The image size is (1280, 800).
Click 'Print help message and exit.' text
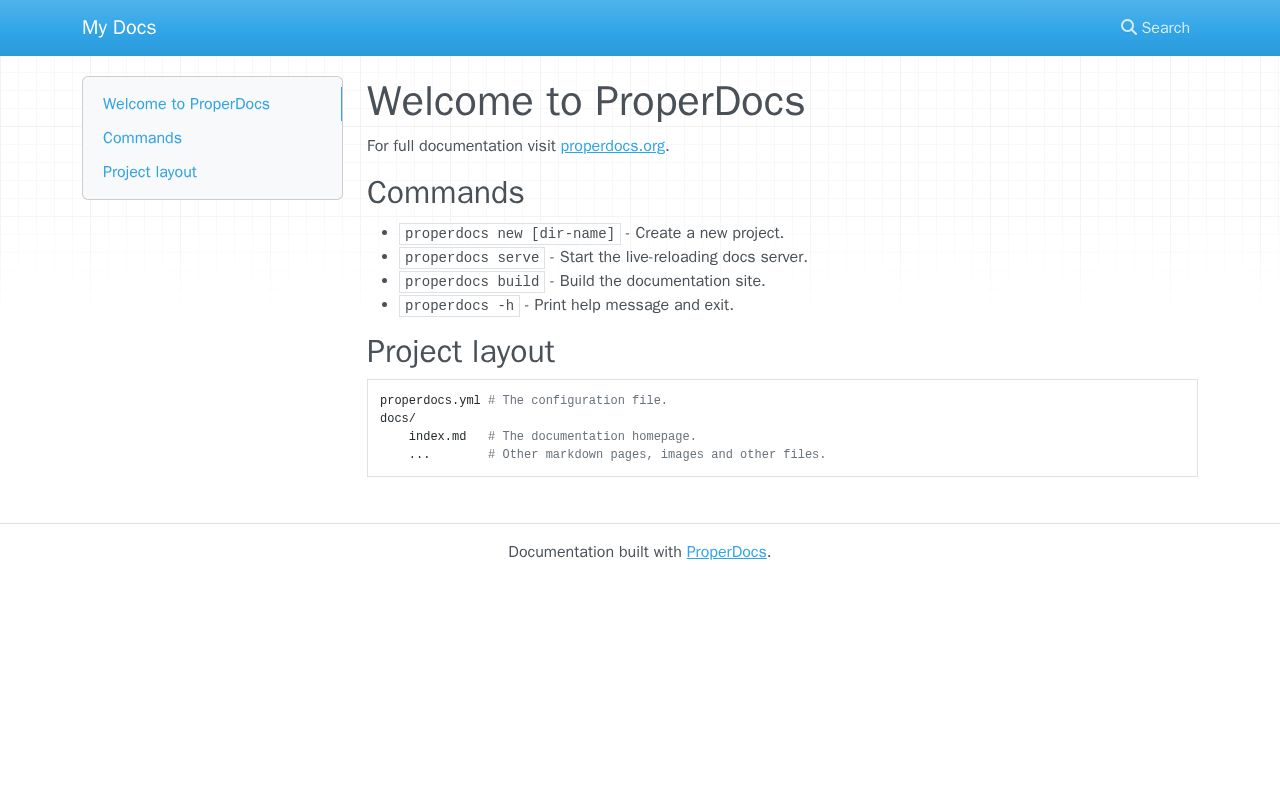coord(634,305)
